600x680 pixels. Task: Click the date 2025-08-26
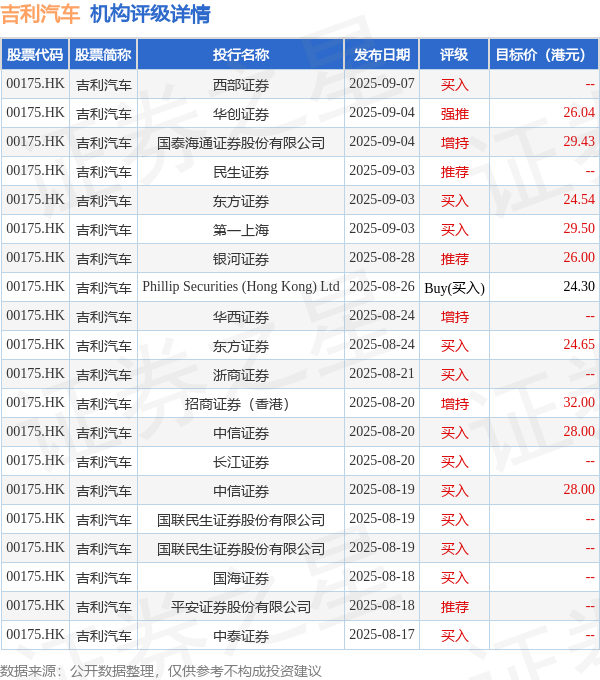[x=382, y=286]
